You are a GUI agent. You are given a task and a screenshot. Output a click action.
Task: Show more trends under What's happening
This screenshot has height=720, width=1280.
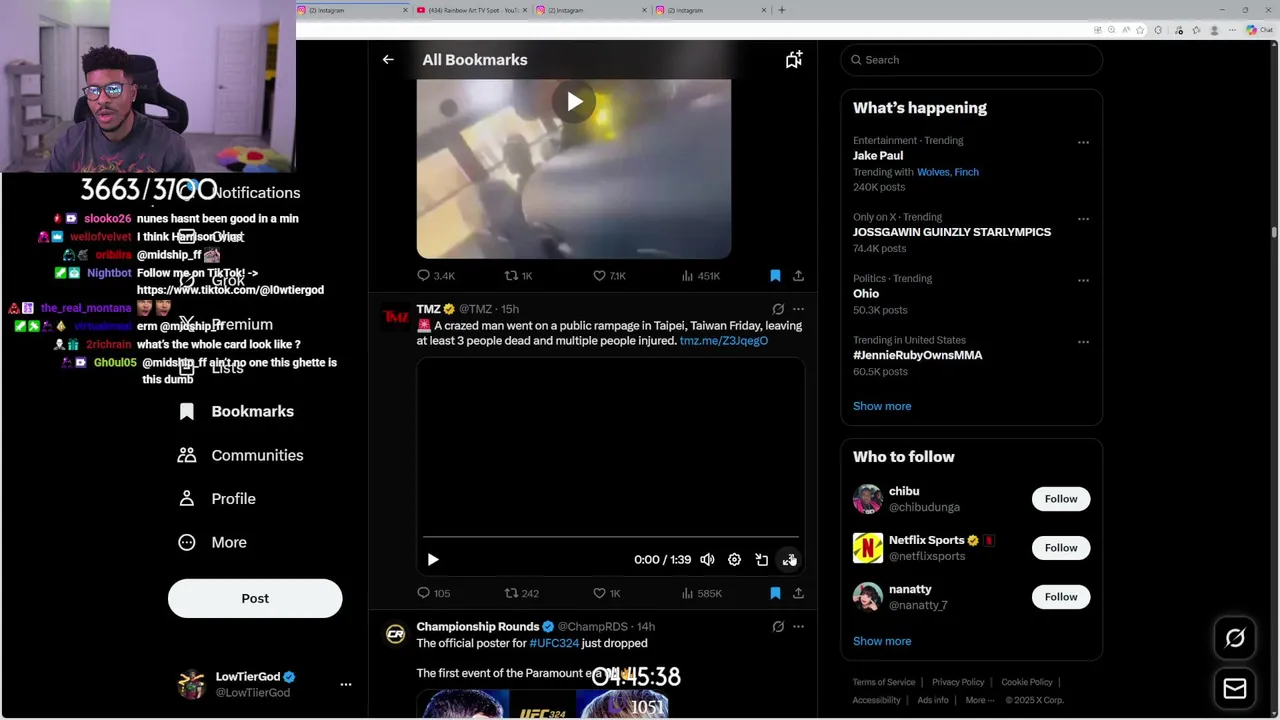882,406
